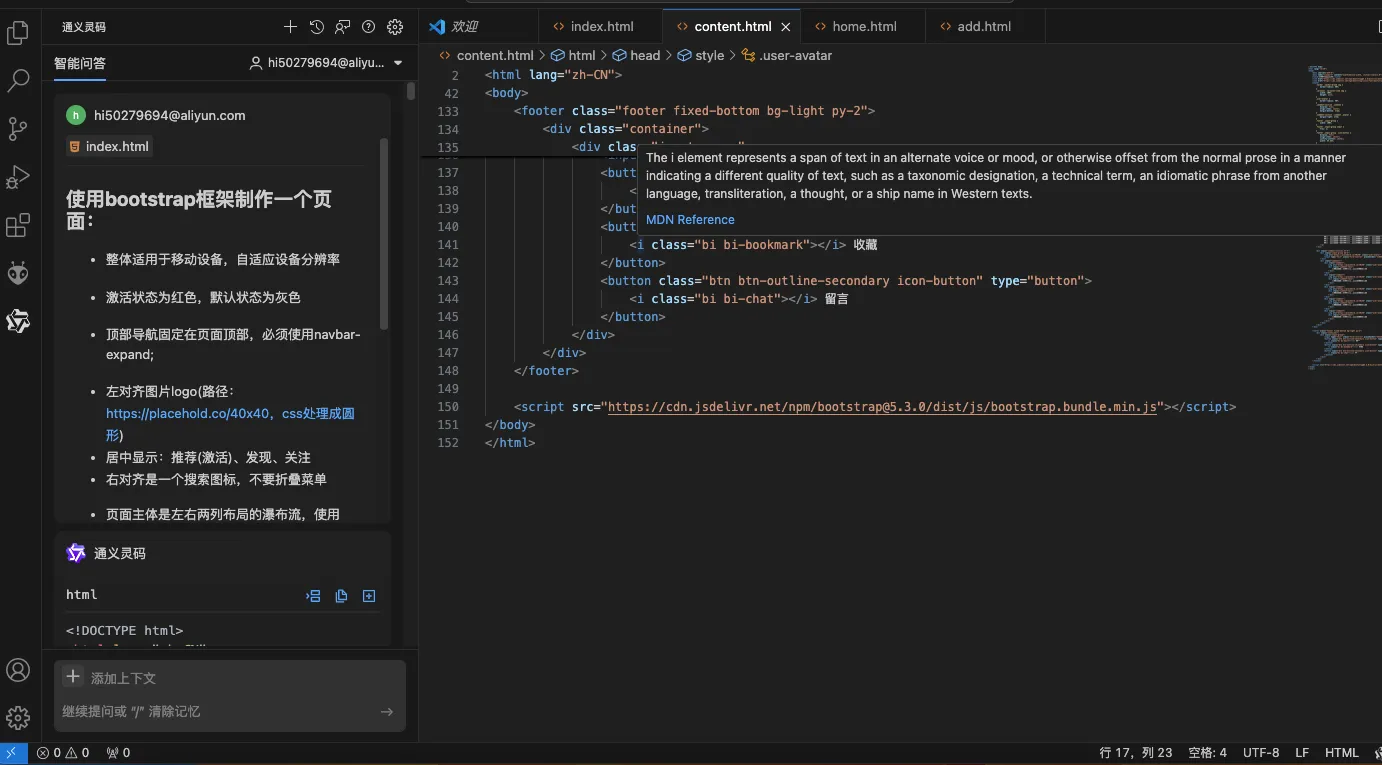Select the 智能问答 tab

[x=80, y=63]
